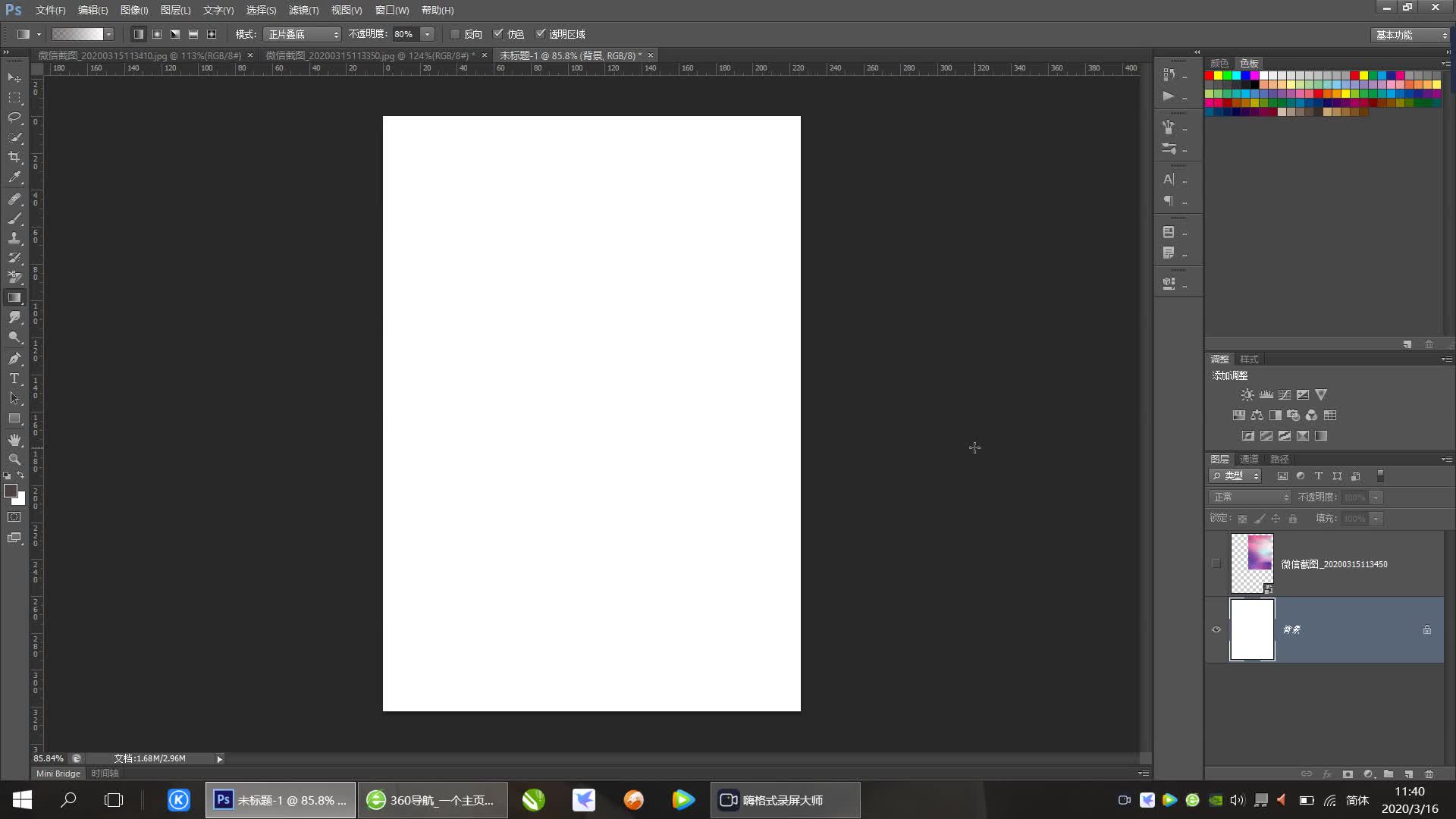Image resolution: width=1456 pixels, height=819 pixels.
Task: Hide the 背景 layer via eye icon
Action: tap(1216, 629)
